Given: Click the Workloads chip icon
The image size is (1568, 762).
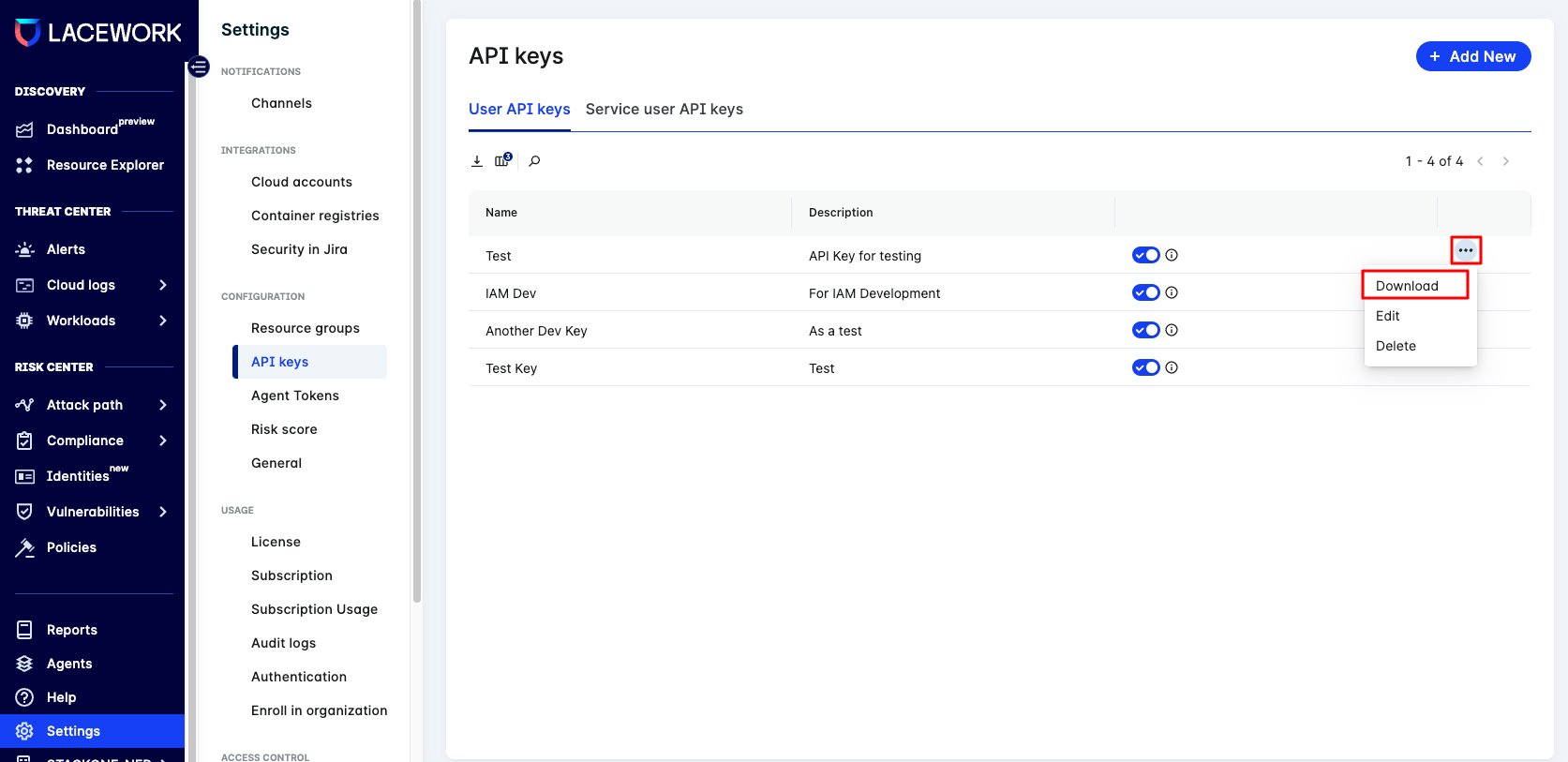Looking at the screenshot, I should (25, 321).
